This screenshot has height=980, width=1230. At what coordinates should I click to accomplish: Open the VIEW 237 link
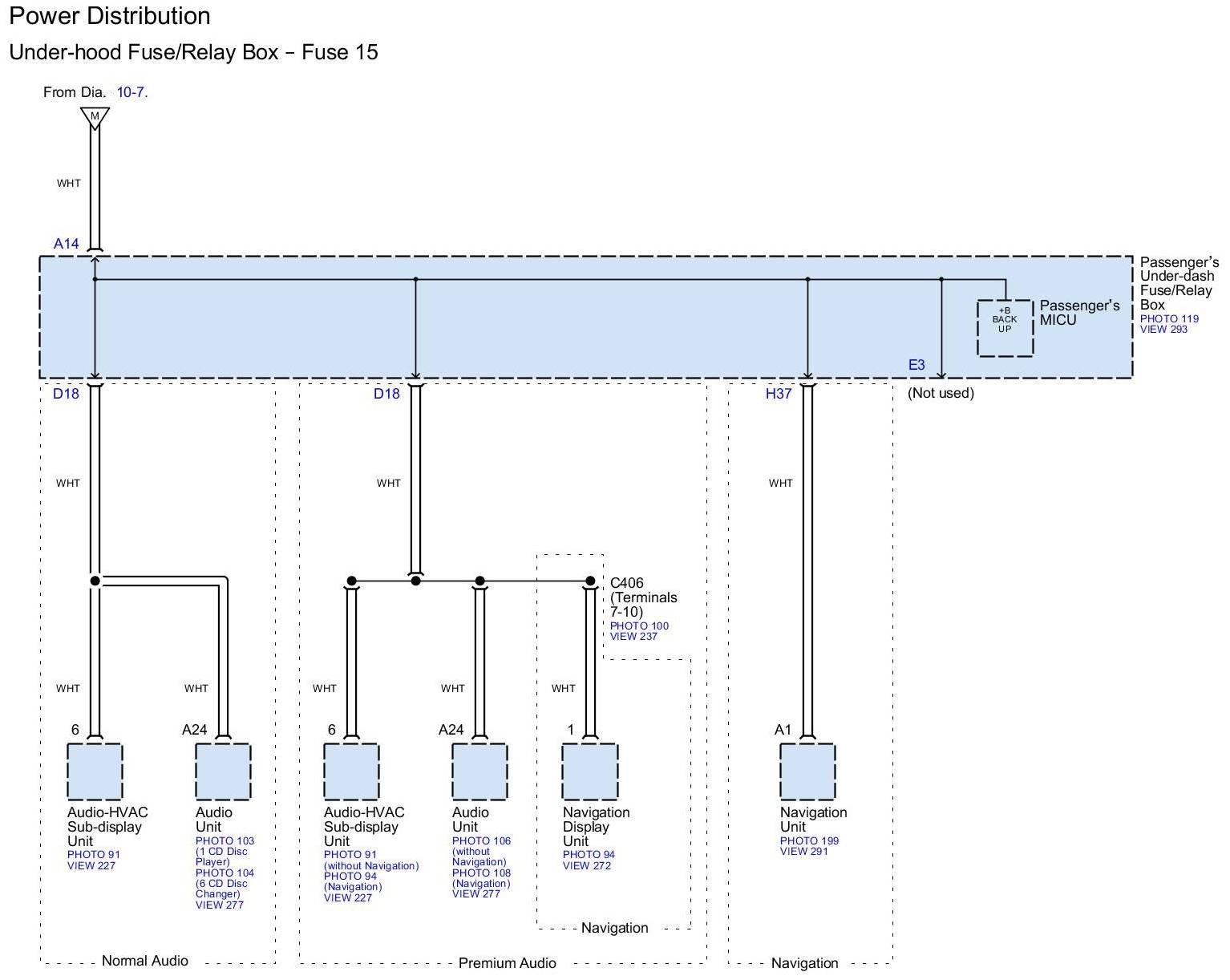[x=633, y=637]
